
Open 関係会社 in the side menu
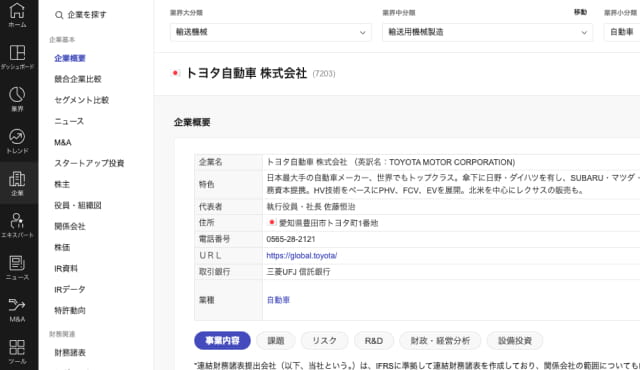tap(70, 226)
